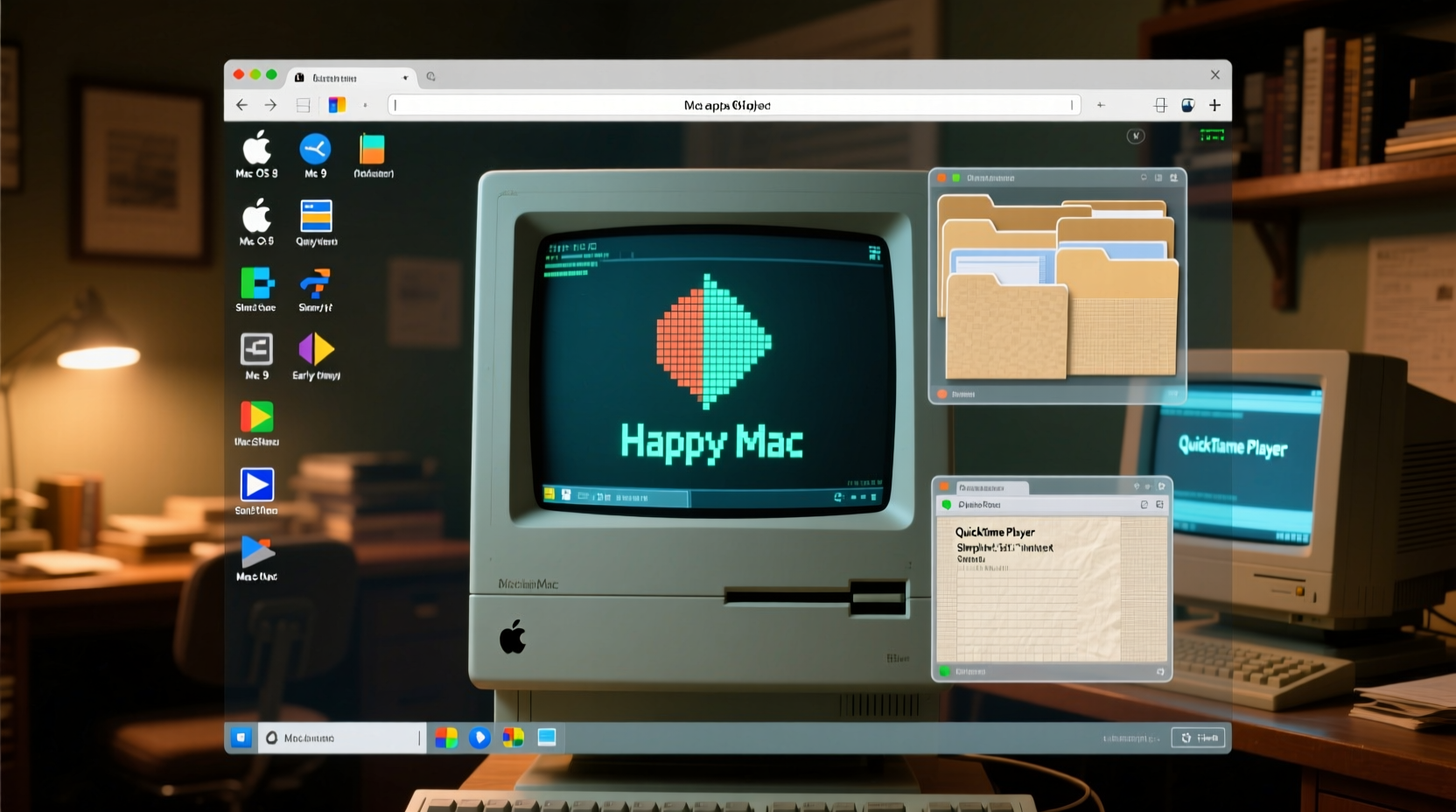Open the blue square play button icon
This screenshot has width=1456, height=812.
pyautogui.click(x=256, y=484)
